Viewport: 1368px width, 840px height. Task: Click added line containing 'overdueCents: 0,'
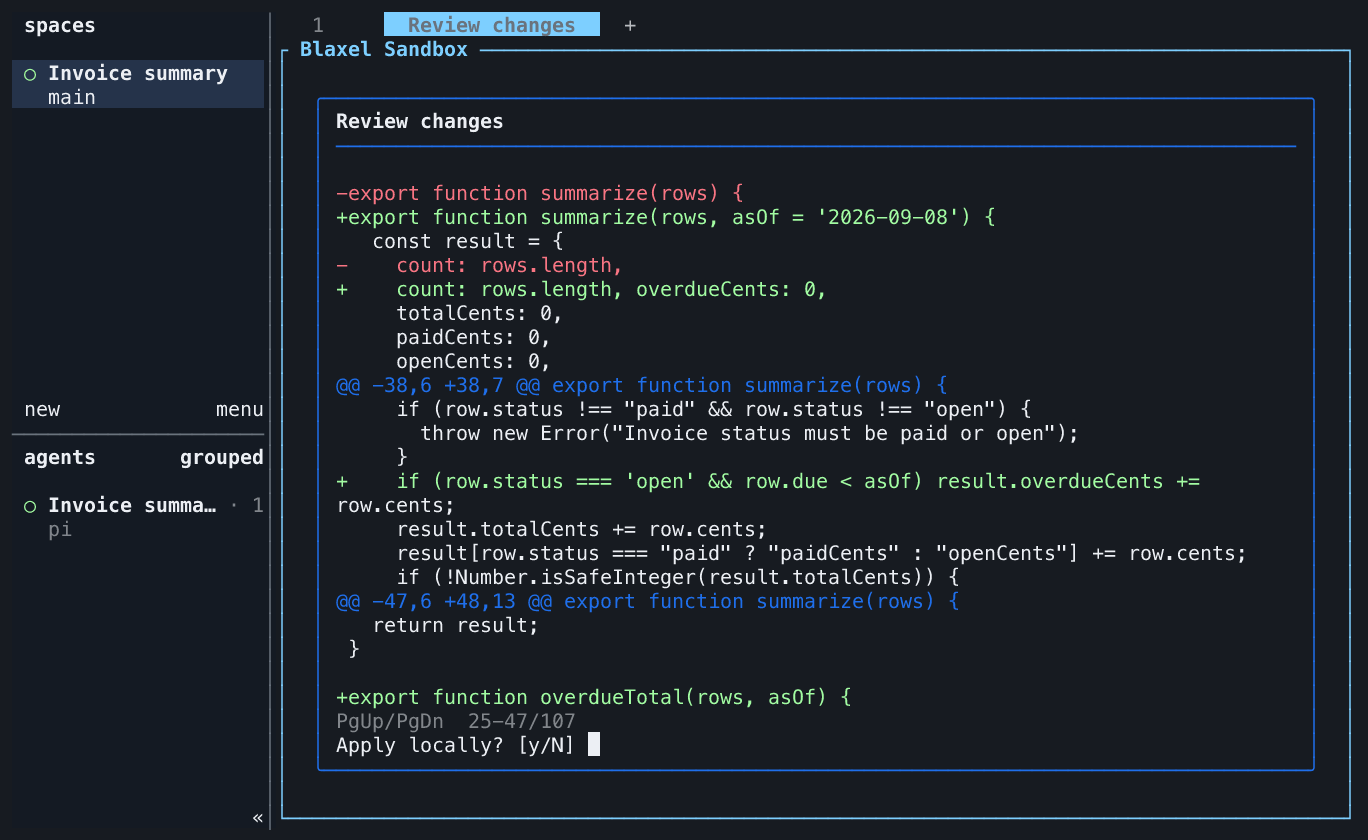point(582,290)
